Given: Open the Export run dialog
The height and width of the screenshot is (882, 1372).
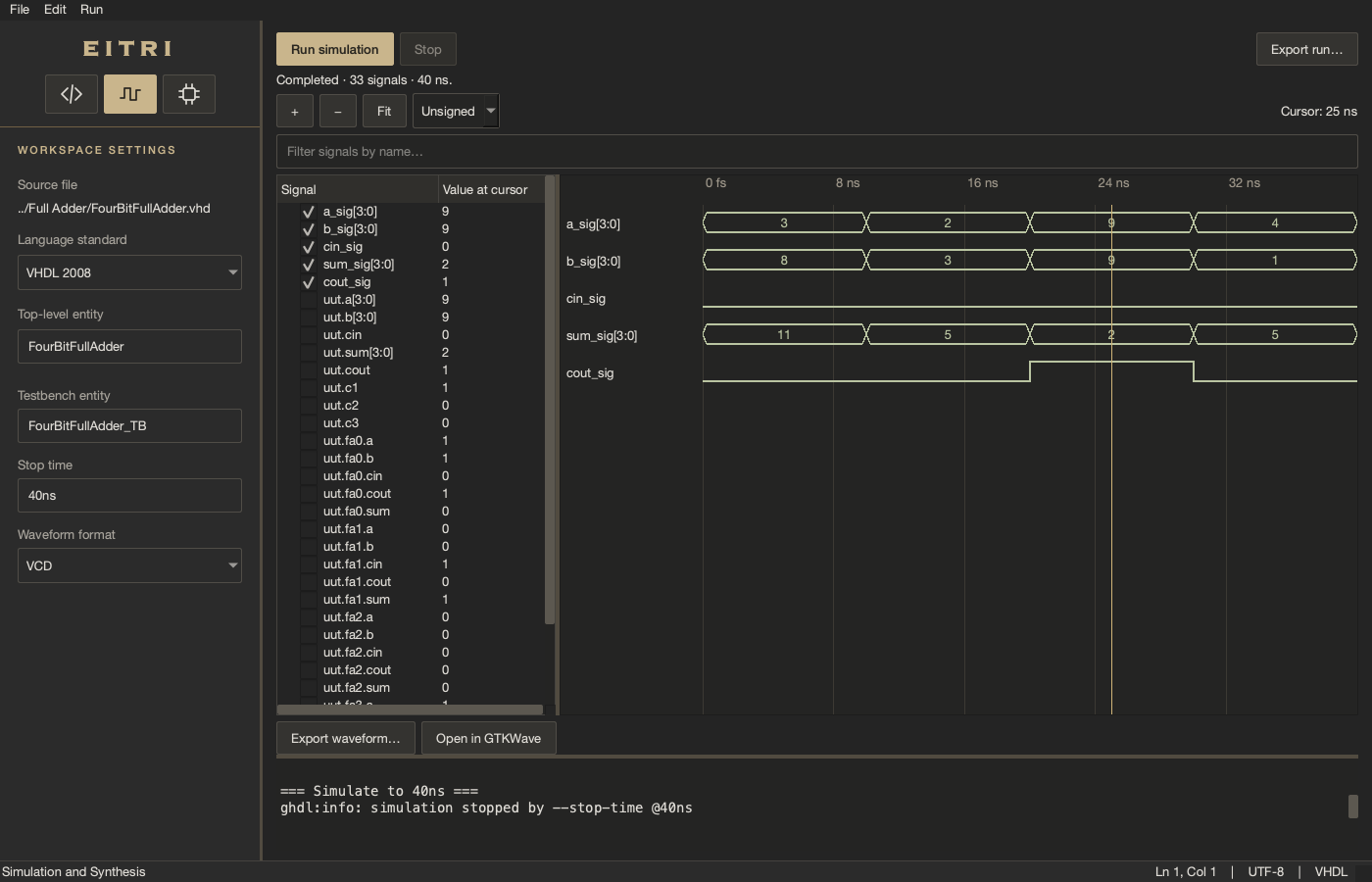Looking at the screenshot, I should coord(1306,49).
